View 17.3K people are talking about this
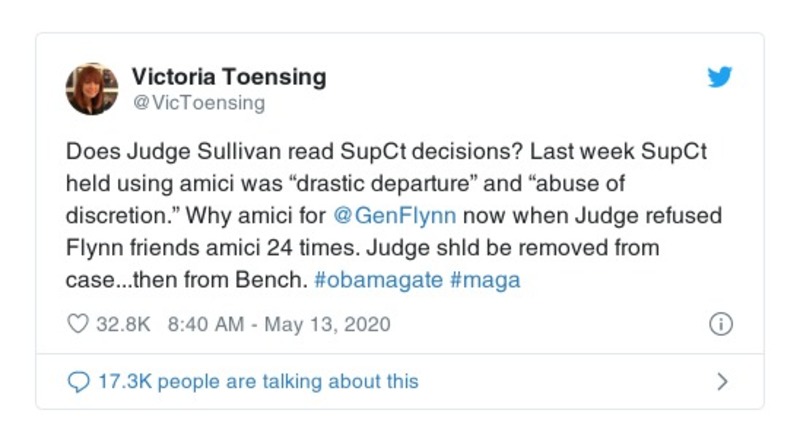The width and height of the screenshot is (800, 445). pos(257,381)
